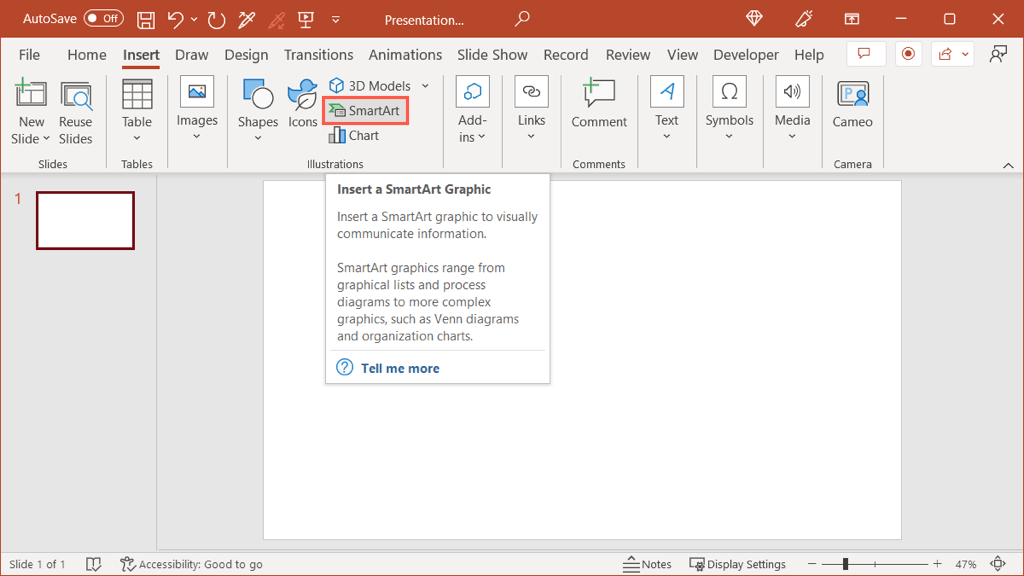Click Tell me more link

coord(400,368)
